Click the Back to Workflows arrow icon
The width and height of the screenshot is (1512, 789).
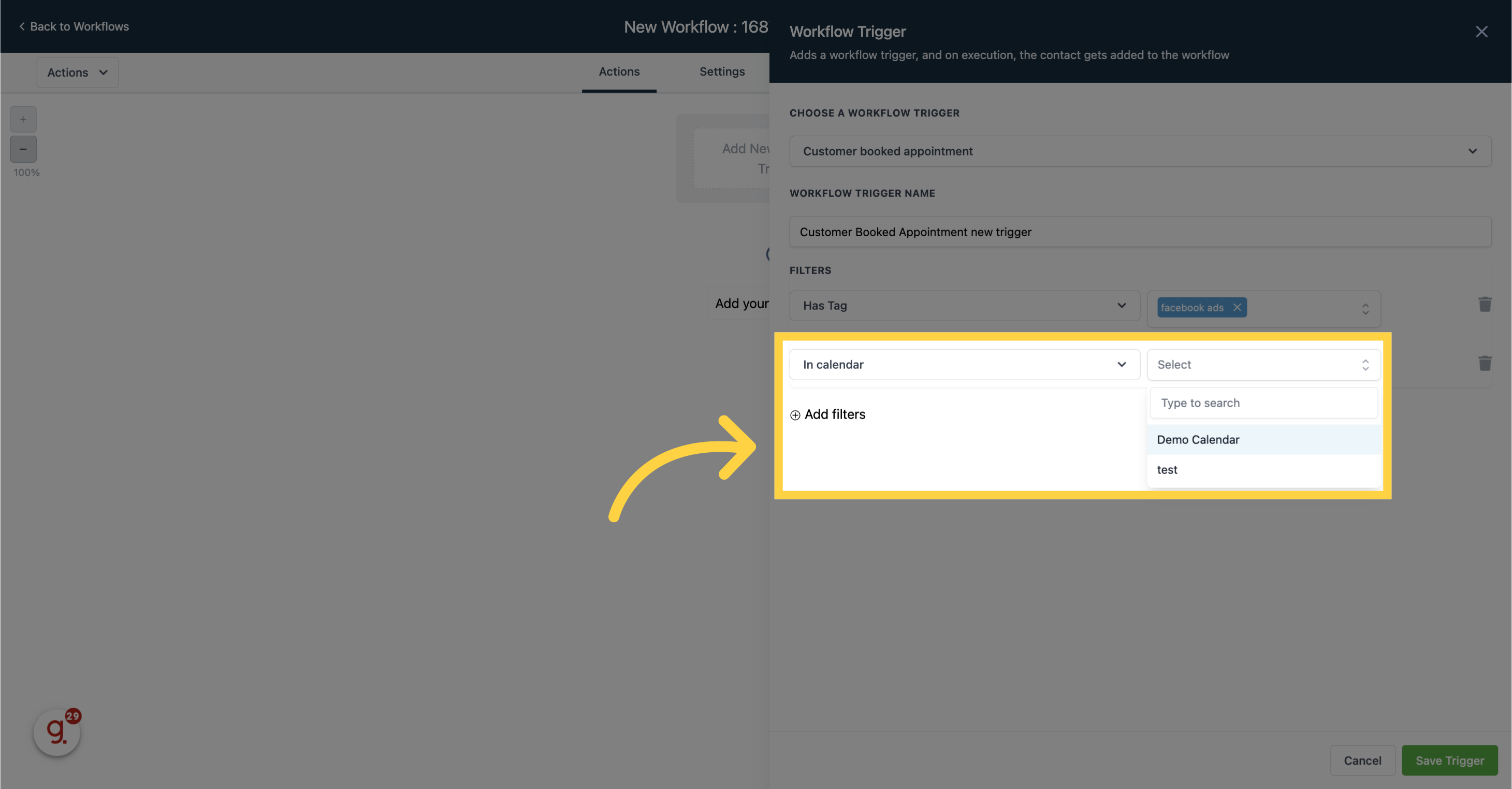click(x=20, y=26)
